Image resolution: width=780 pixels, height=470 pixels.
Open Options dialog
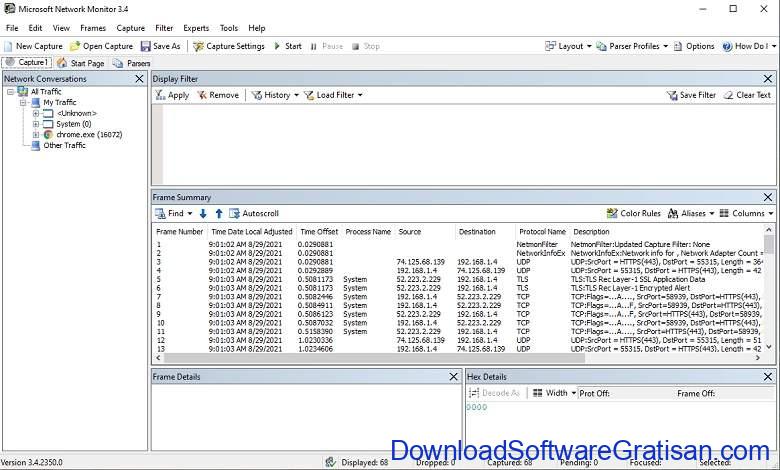coord(694,46)
